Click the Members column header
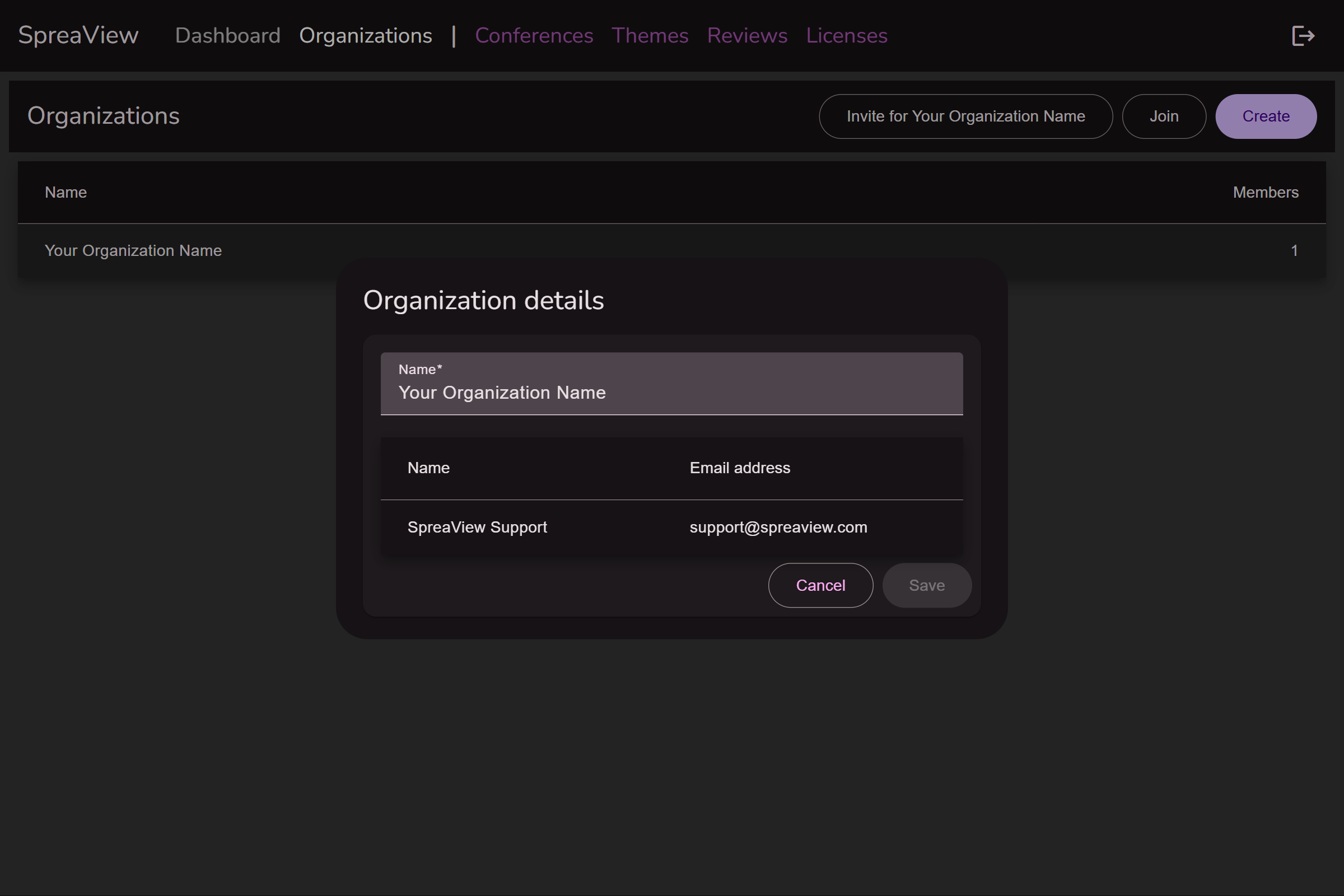This screenshot has height=896, width=1344. pyautogui.click(x=1265, y=192)
